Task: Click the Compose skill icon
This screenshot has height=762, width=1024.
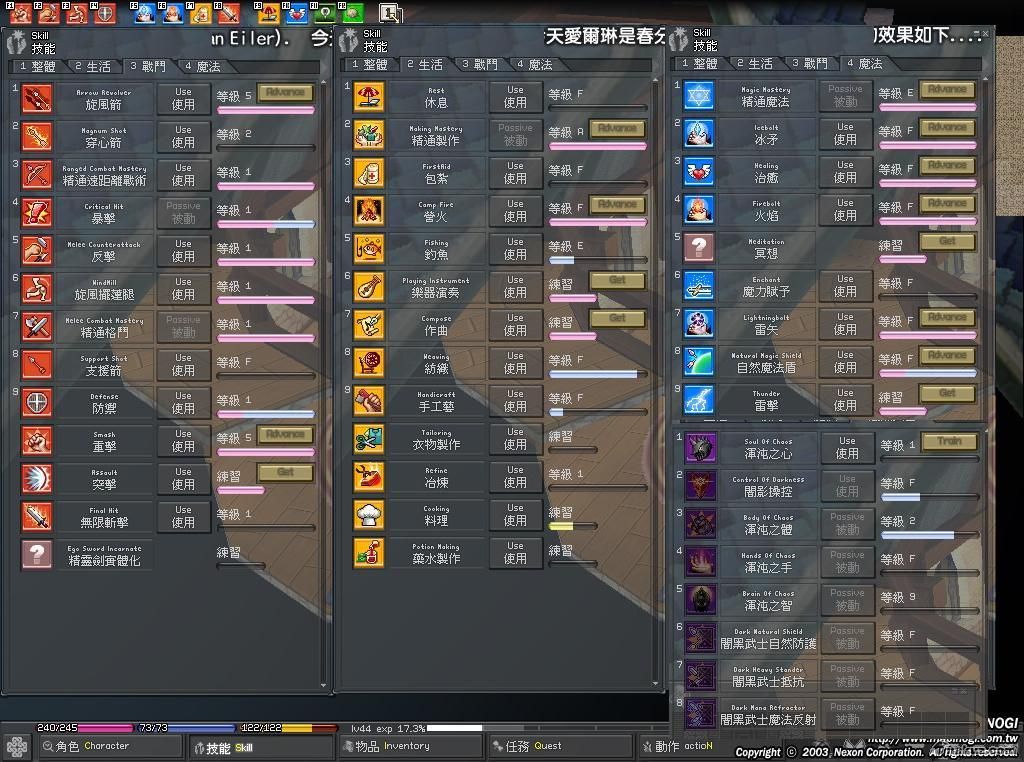Action: [369, 325]
